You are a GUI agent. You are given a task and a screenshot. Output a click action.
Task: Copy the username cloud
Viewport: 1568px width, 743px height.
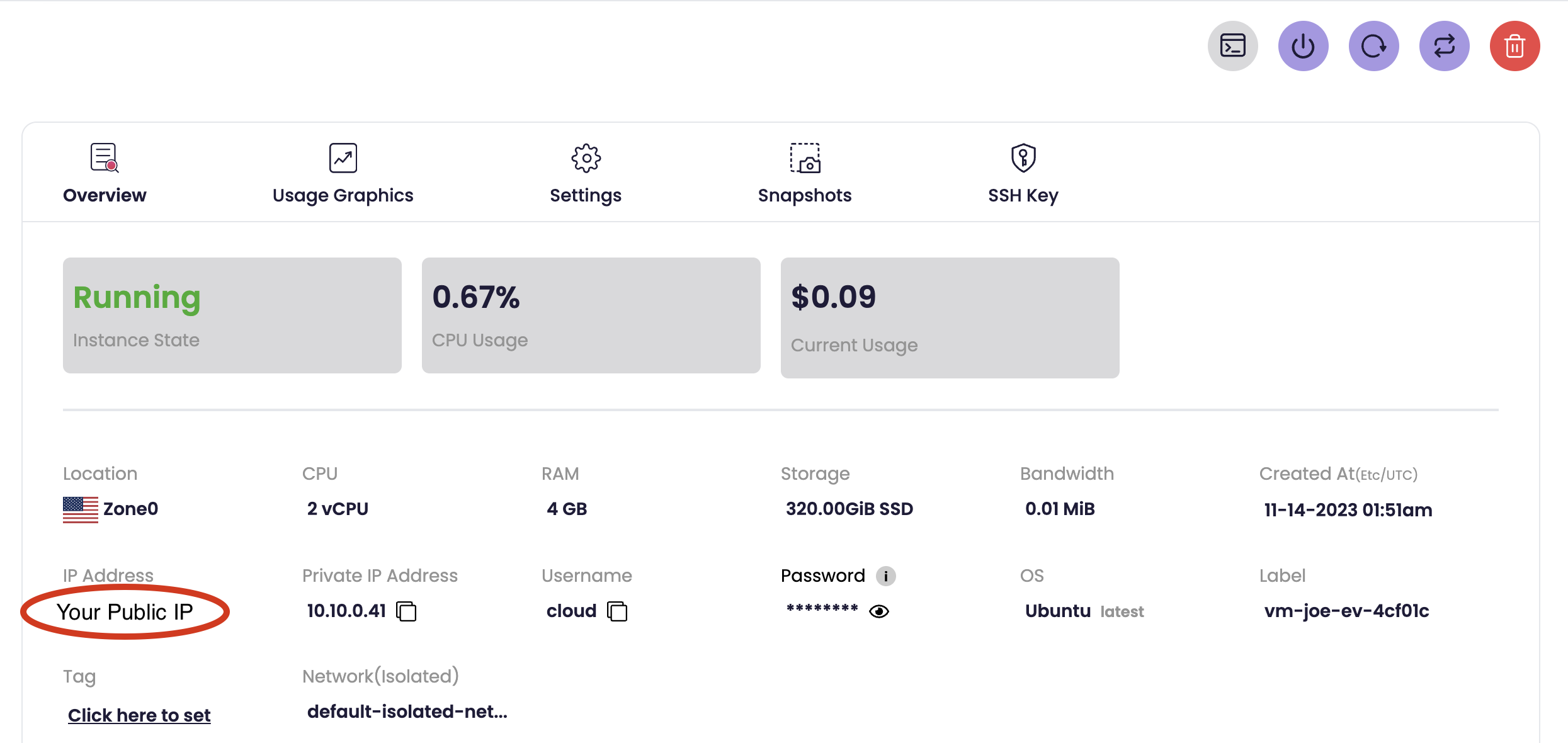617,611
